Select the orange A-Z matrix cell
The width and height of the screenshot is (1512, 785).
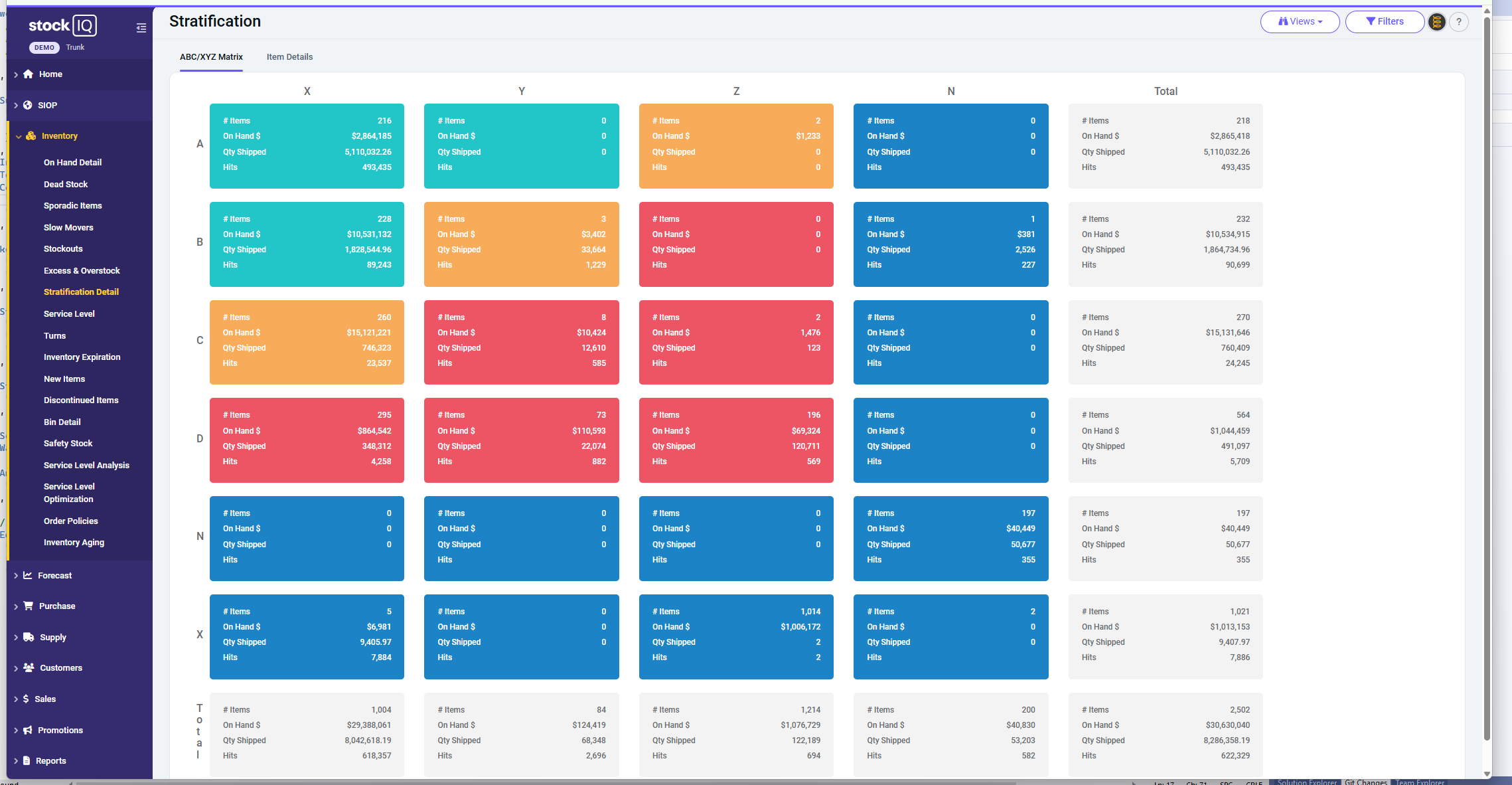(736, 145)
